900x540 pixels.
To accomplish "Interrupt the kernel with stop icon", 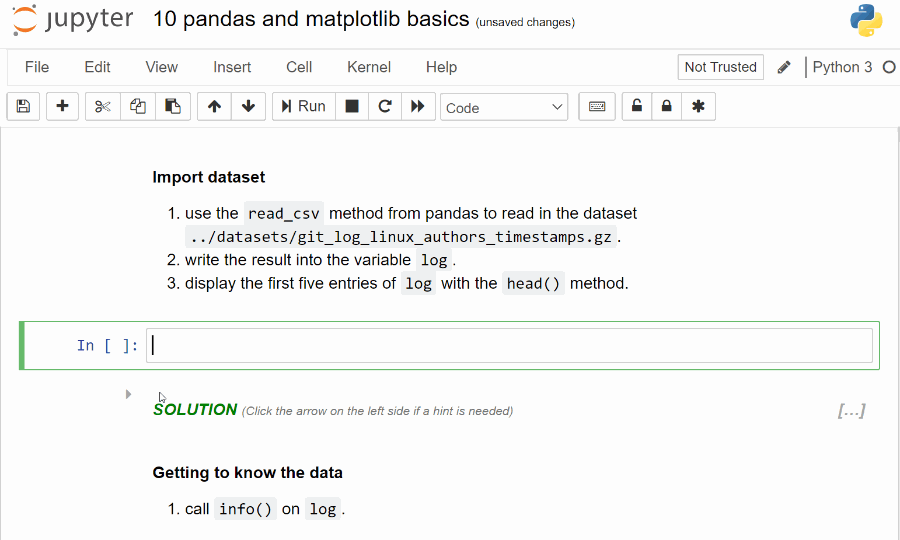I will 352,106.
